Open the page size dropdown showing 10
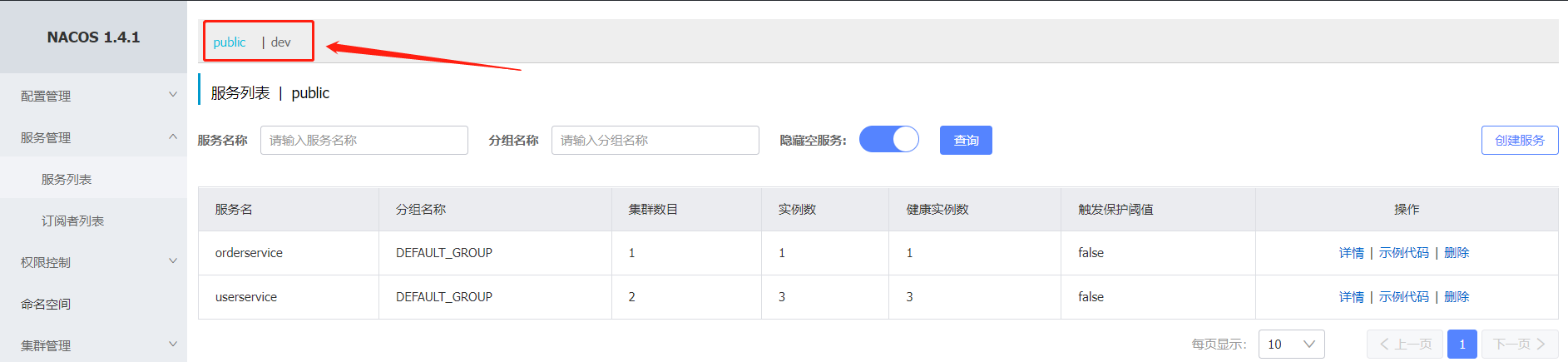The height and width of the screenshot is (362, 1568). [1292, 344]
